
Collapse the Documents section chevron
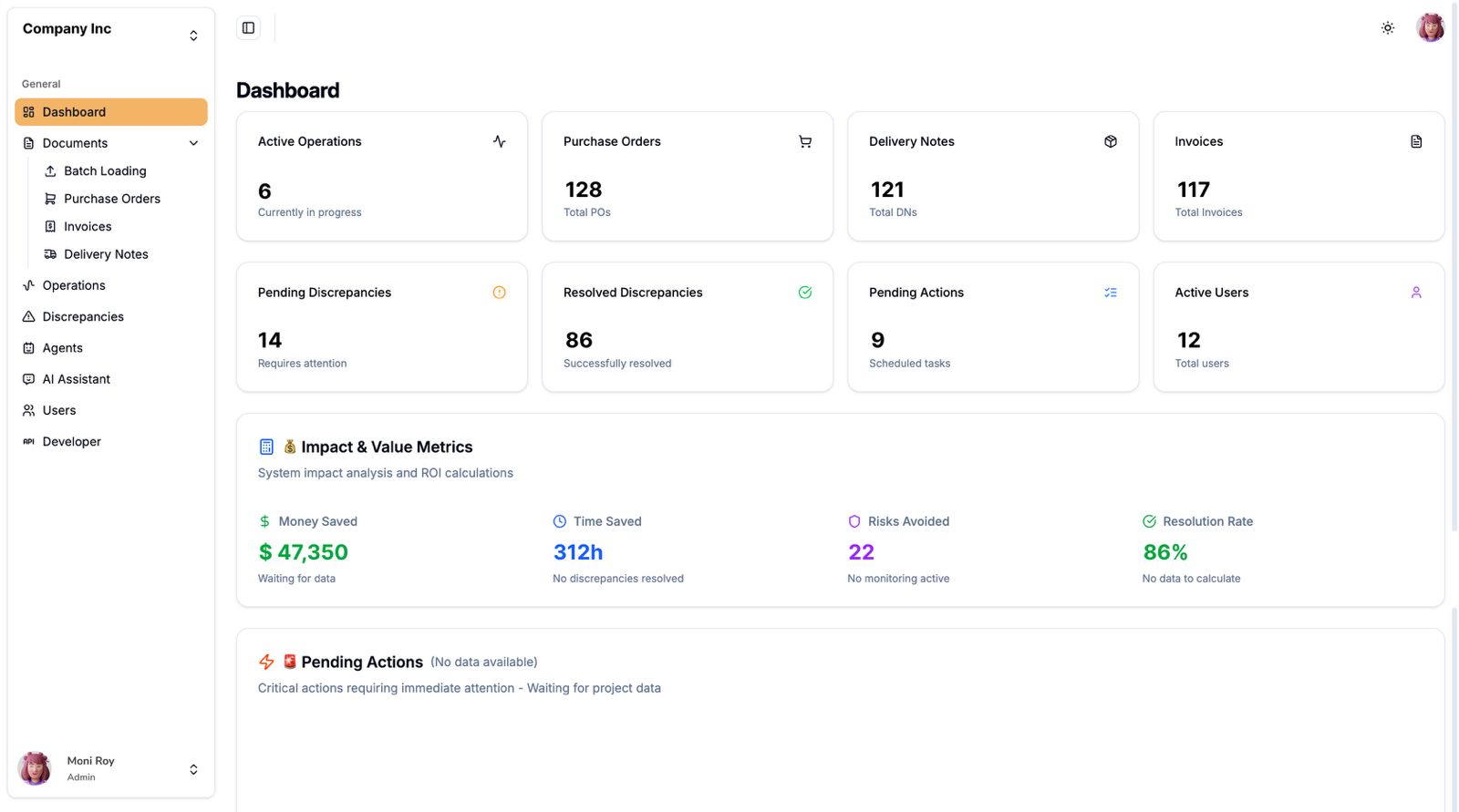coord(193,143)
